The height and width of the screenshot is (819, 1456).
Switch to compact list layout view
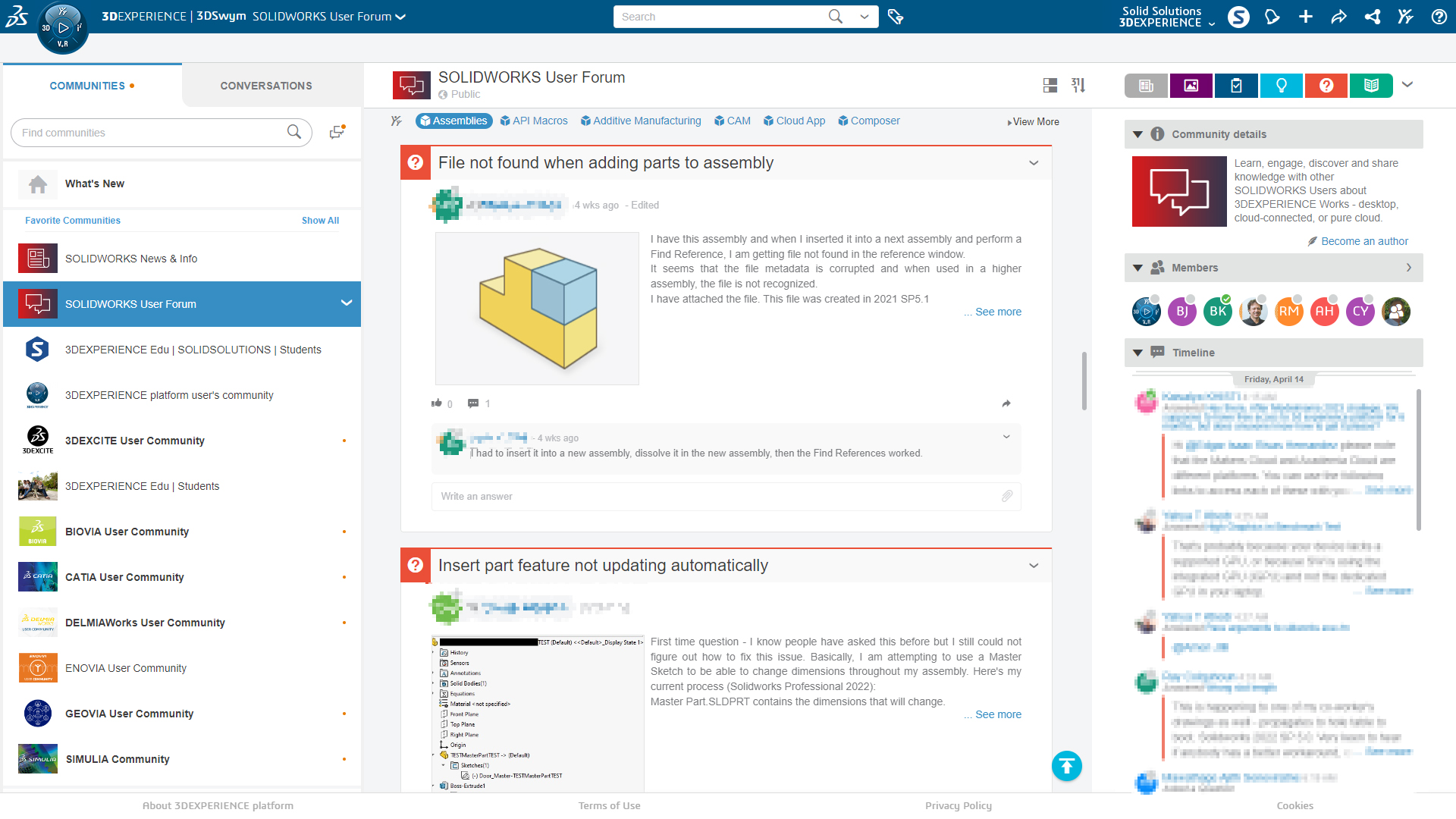tap(1050, 86)
